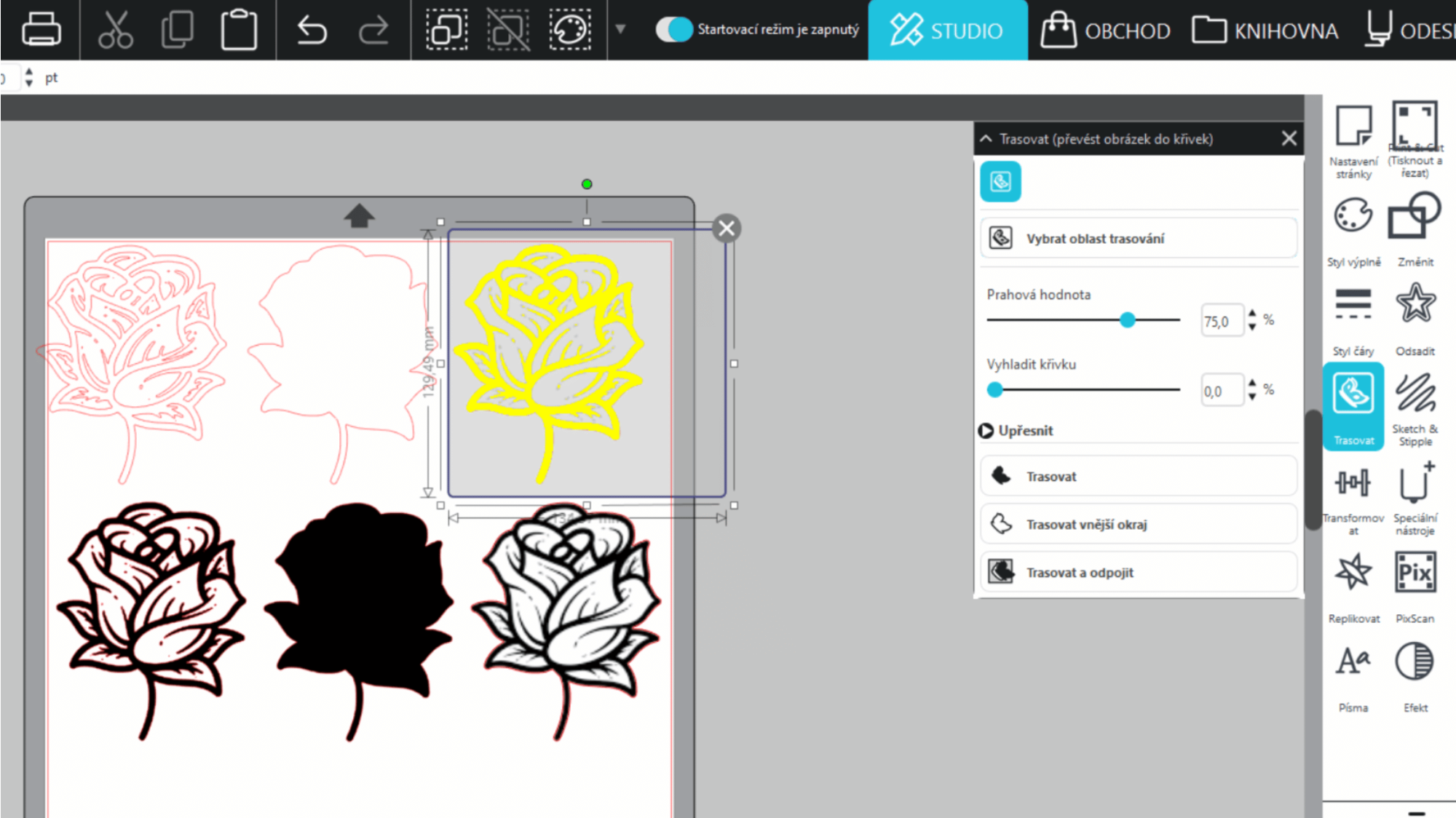1456x818 pixels.
Task: Click the Vybrat oblast trasování button
Action: (1139, 238)
